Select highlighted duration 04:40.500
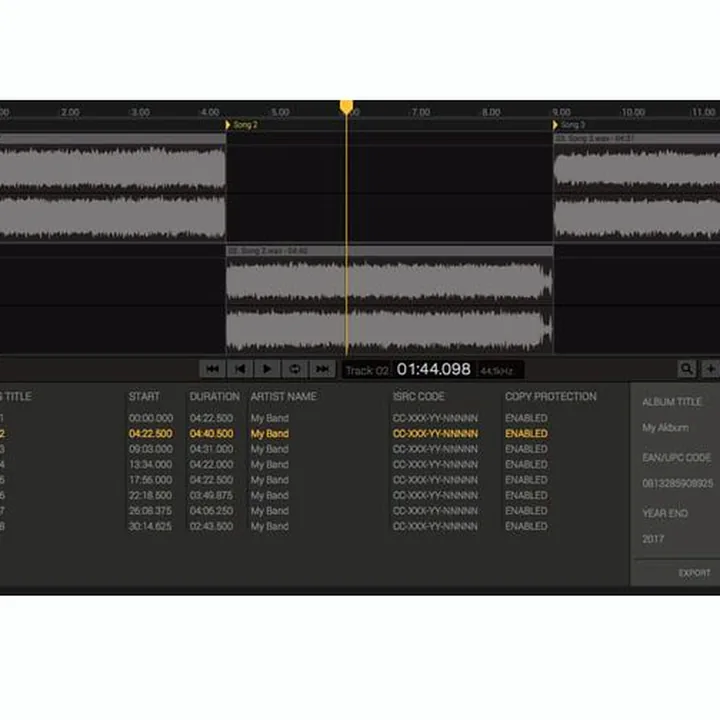 pyautogui.click(x=211, y=433)
